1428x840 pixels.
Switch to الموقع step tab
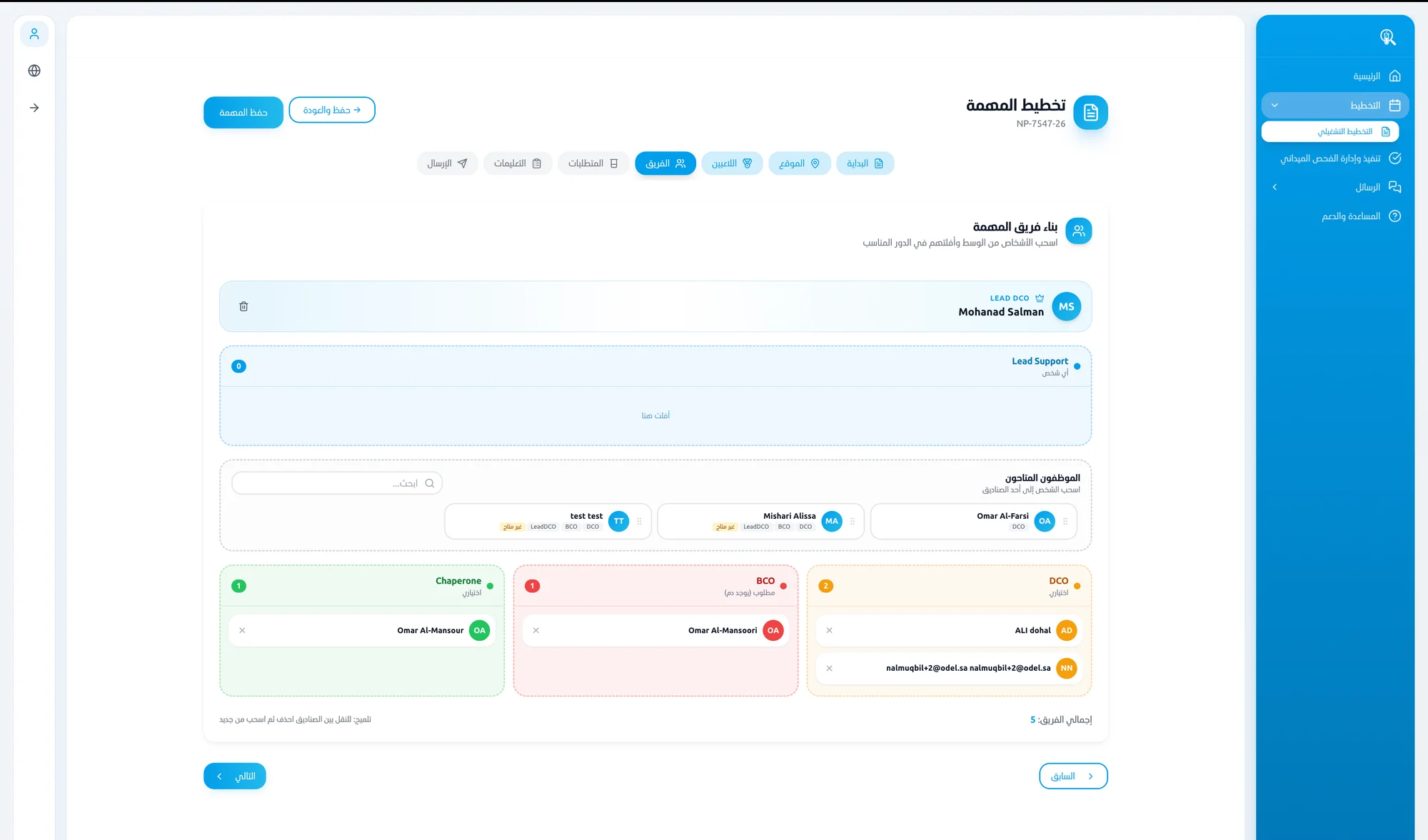tap(799, 163)
